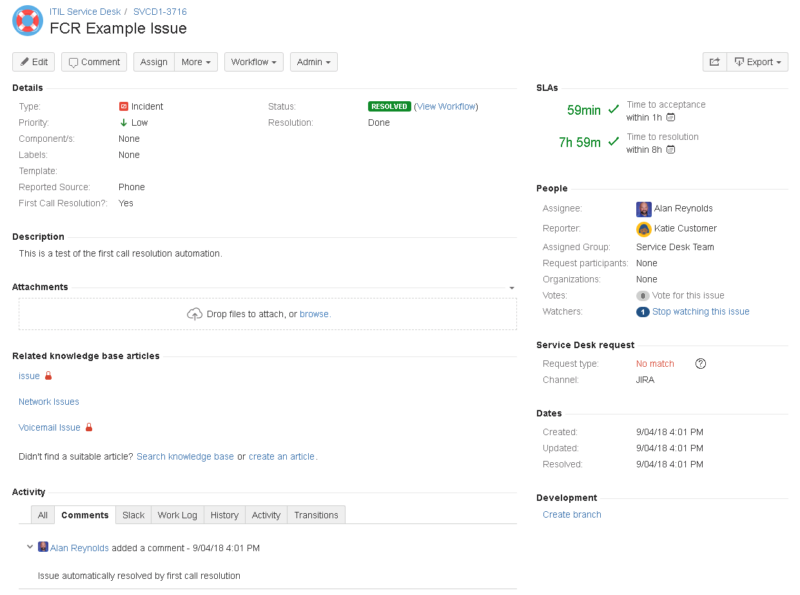Open the Admin dropdown menu
This screenshot has height=595, width=800.
(313, 62)
